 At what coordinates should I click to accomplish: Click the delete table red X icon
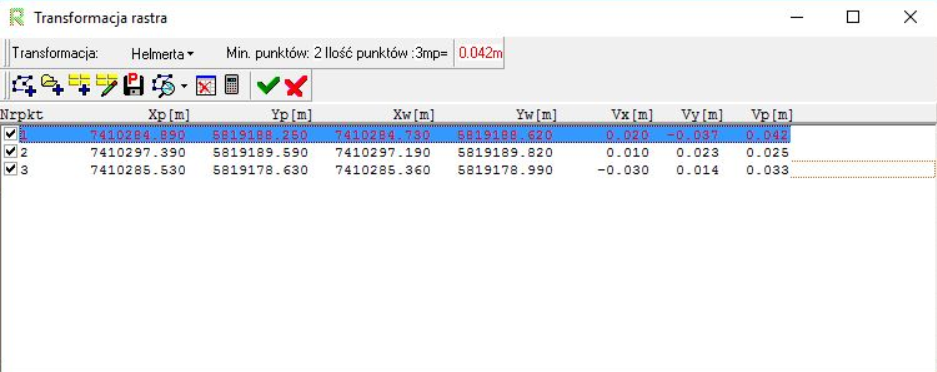[x=205, y=86]
